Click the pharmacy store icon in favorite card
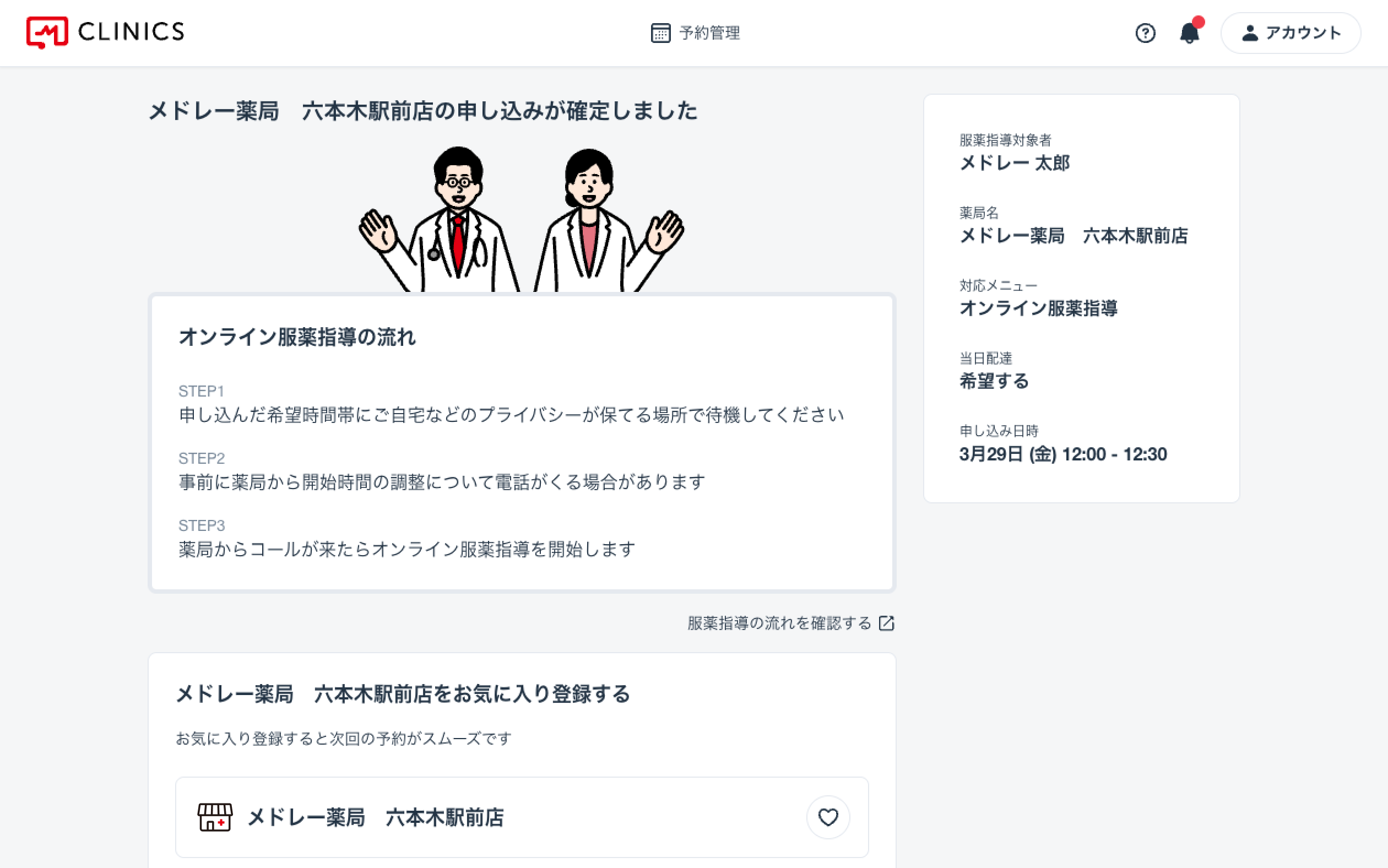Image resolution: width=1388 pixels, height=868 pixels. (x=215, y=817)
